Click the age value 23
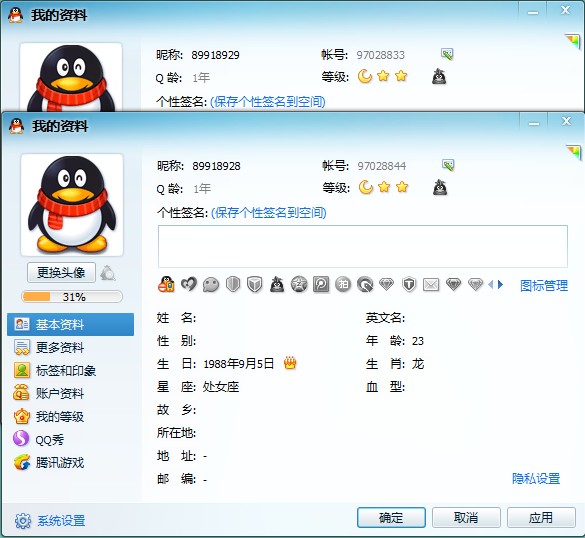The height and width of the screenshot is (538, 585). click(418, 341)
